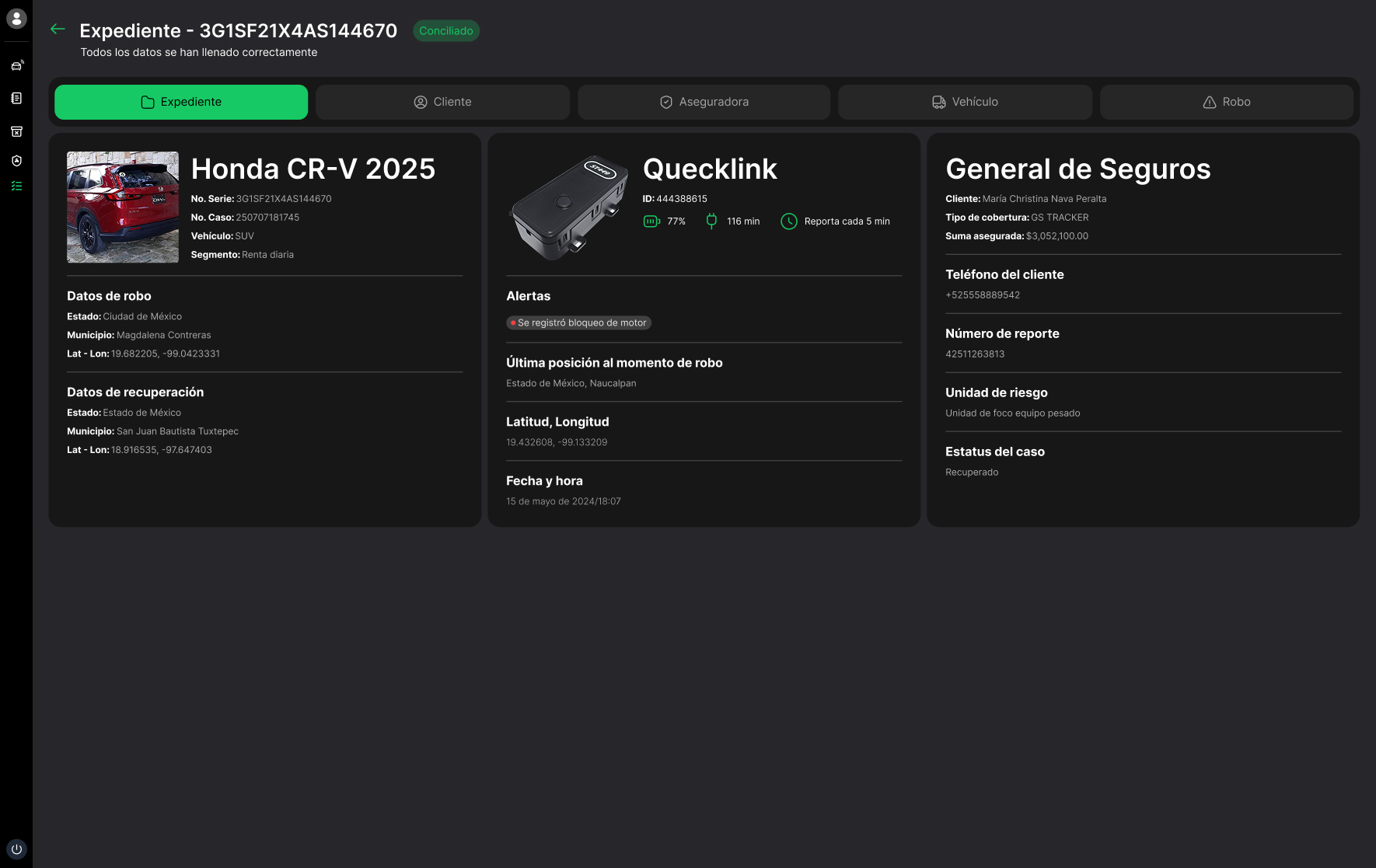The width and height of the screenshot is (1376, 868).
Task: Click the Datos de robo heading
Action: pos(109,296)
